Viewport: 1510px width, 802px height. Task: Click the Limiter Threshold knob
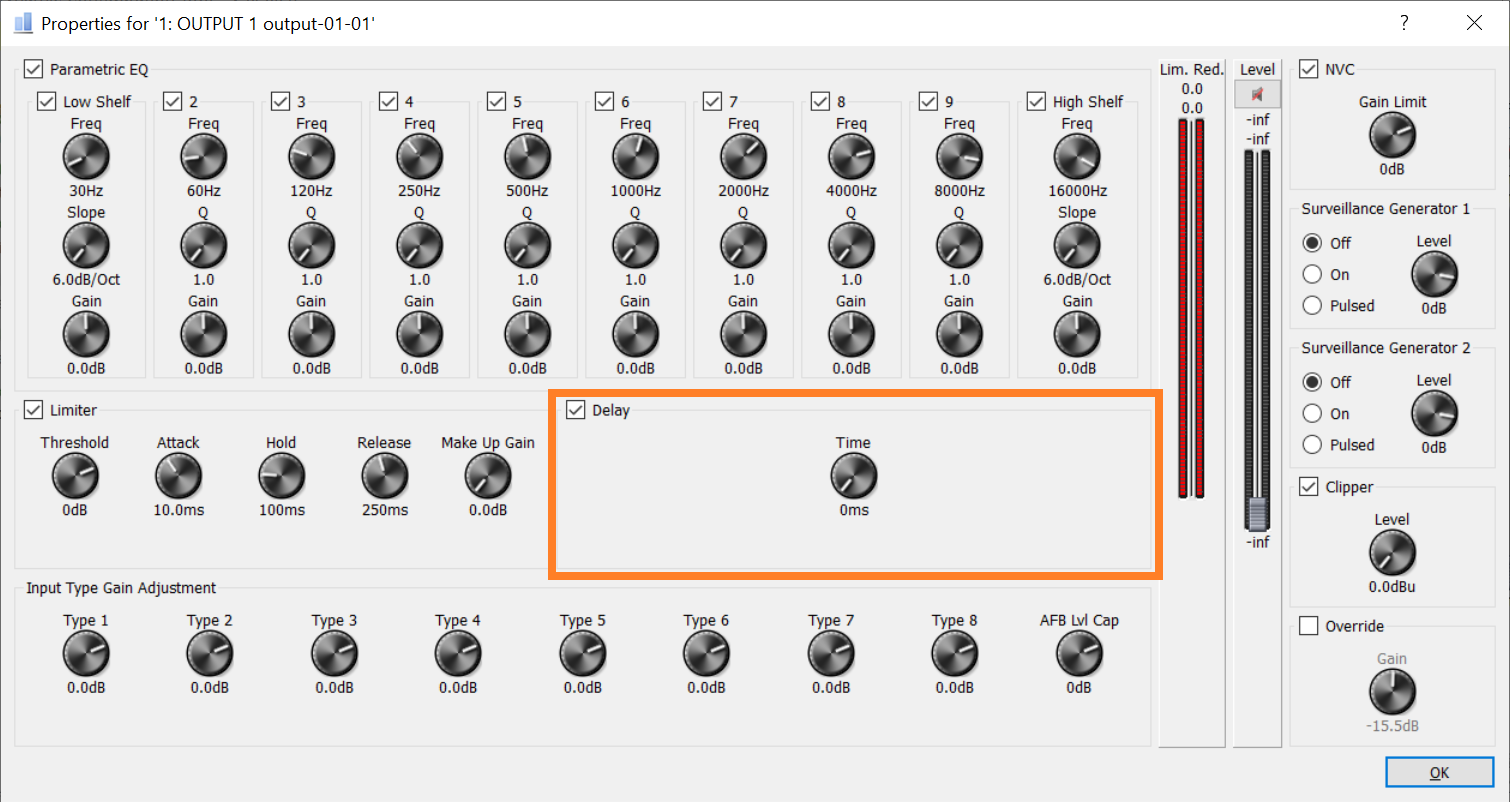tap(75, 476)
